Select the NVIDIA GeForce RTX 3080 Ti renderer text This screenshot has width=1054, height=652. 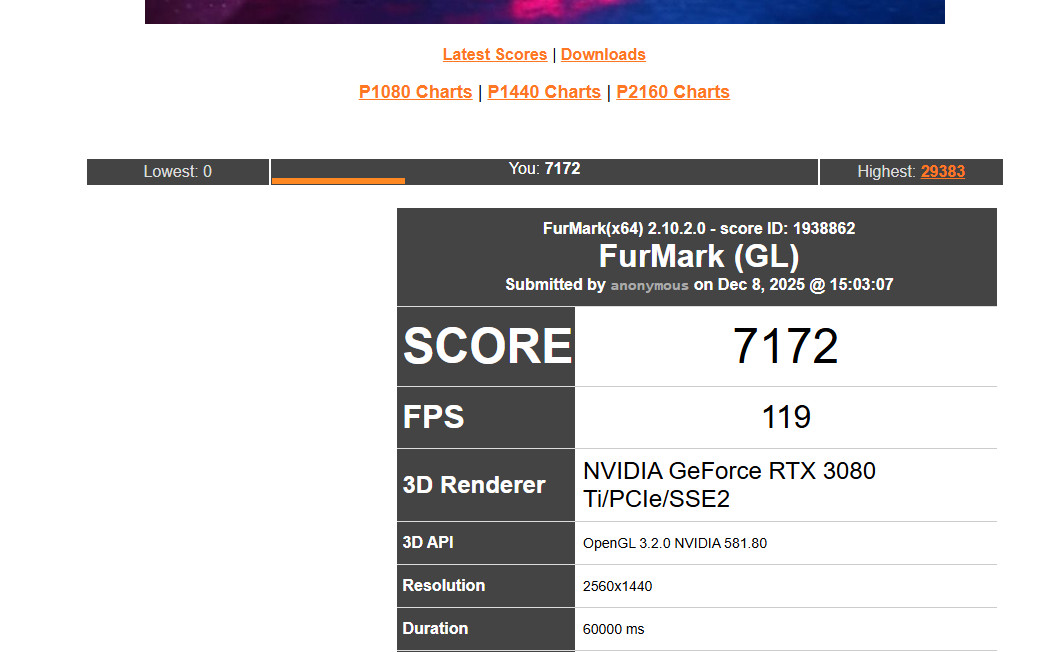[x=729, y=484]
